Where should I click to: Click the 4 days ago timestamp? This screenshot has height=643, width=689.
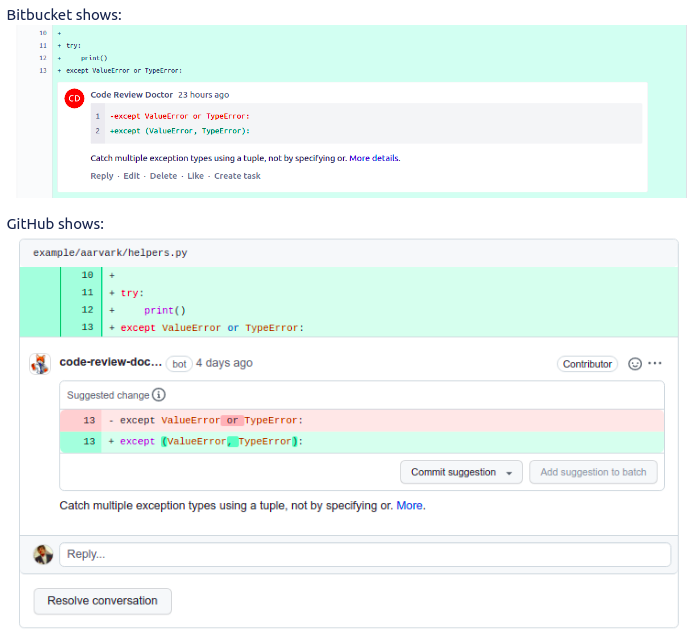point(224,363)
